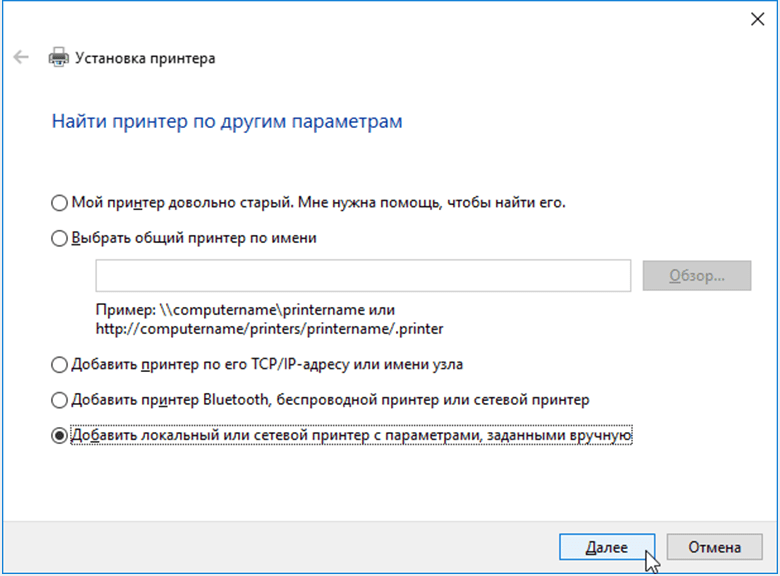The image size is (780, 576).
Task: Choose the 'Выбрать общий принтер по имени' radio button
Action: tap(59, 238)
